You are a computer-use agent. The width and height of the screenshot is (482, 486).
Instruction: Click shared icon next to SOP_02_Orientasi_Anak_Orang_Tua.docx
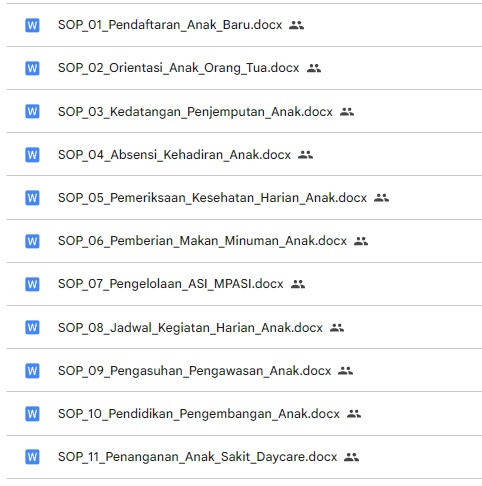coord(314,68)
